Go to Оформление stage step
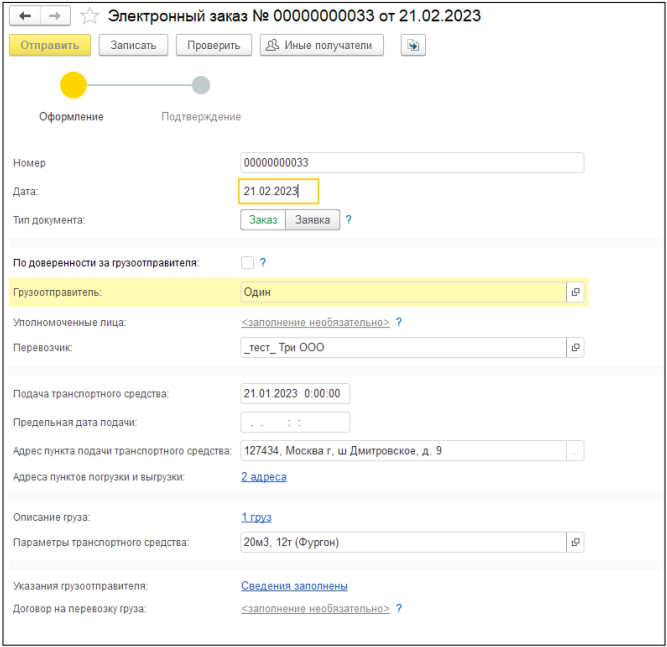This screenshot has width=667, height=647. pos(73,85)
